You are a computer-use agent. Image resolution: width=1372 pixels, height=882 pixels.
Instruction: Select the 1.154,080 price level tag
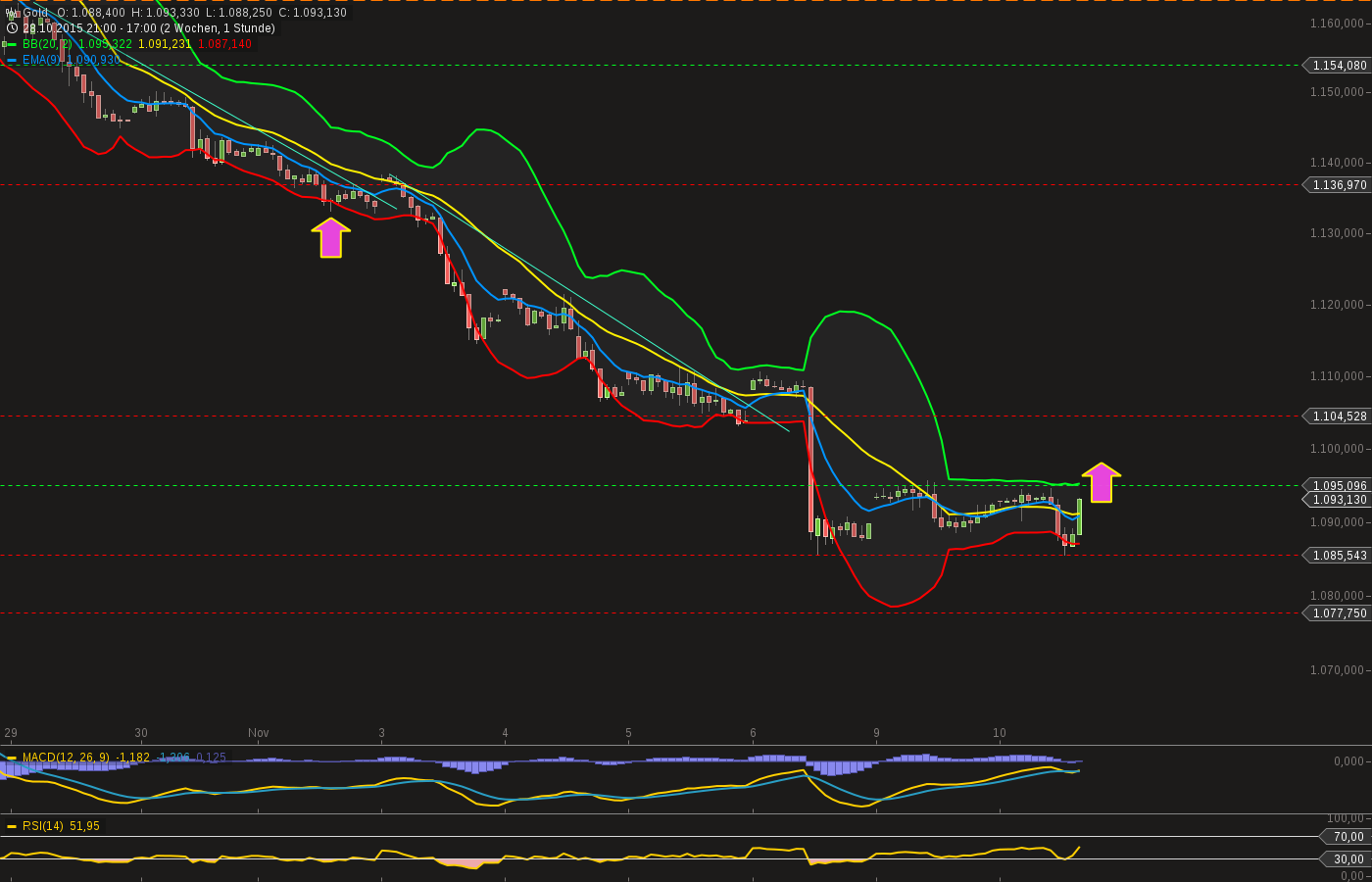point(1338,66)
